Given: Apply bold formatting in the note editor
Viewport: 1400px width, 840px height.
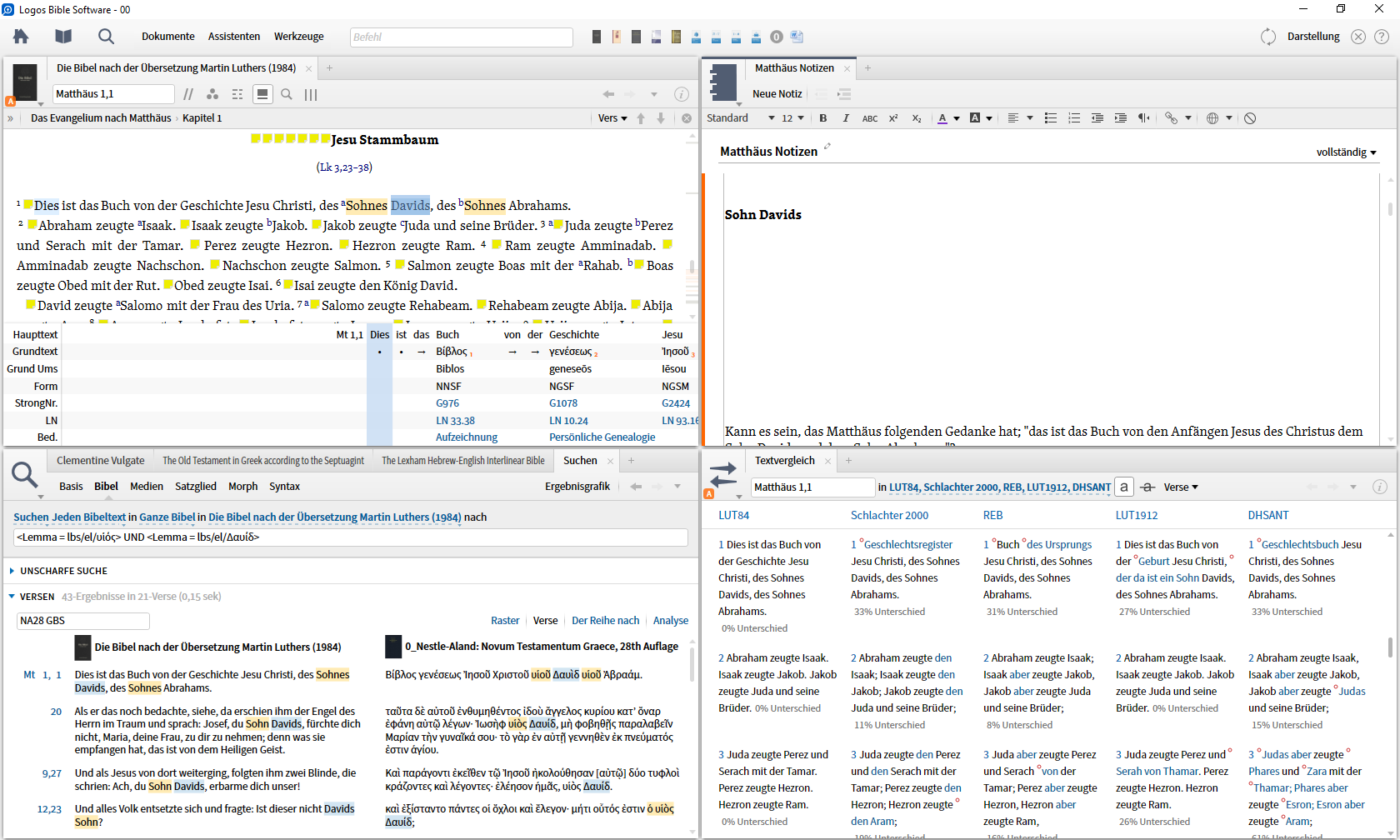Looking at the screenshot, I should tap(823, 118).
